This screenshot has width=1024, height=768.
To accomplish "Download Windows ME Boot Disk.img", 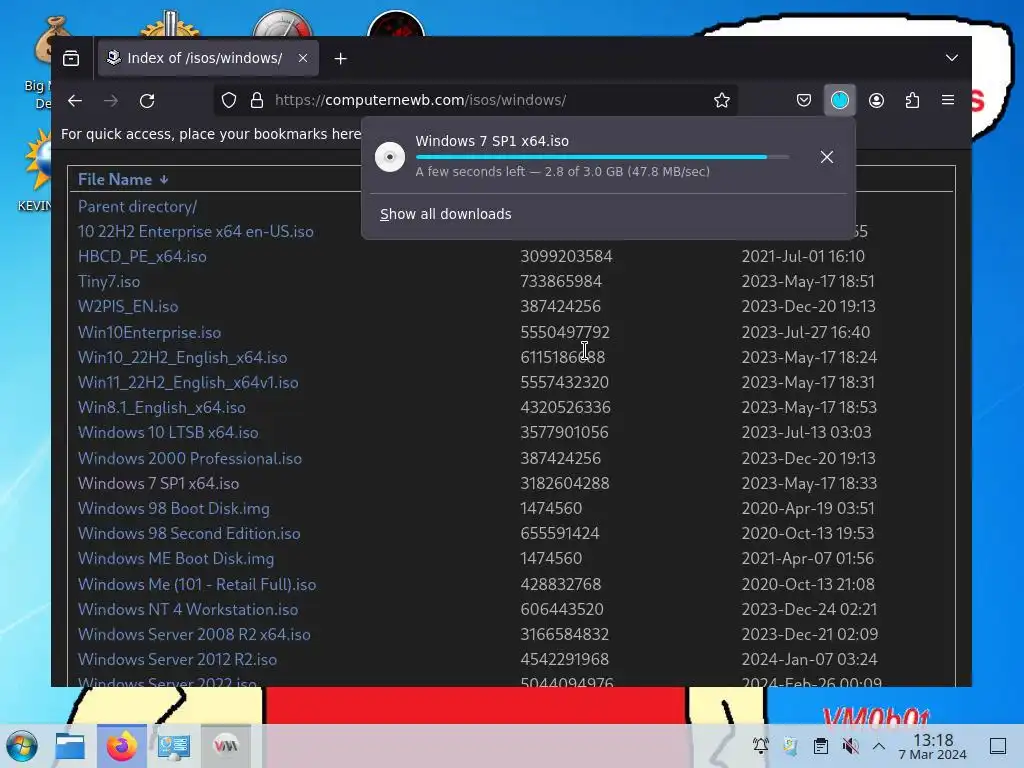I will [176, 558].
